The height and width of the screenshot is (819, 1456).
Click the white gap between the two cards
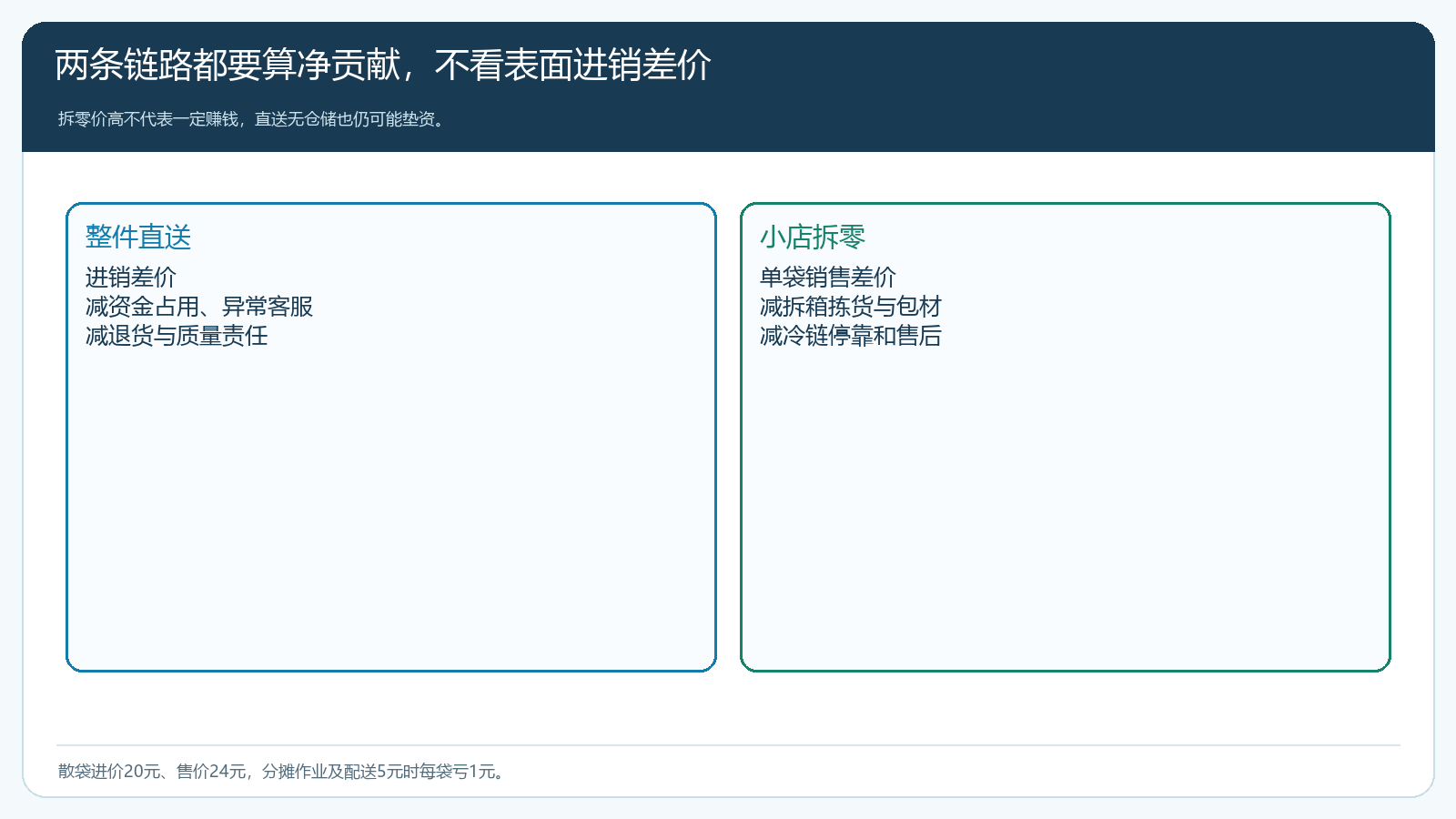coord(728,437)
